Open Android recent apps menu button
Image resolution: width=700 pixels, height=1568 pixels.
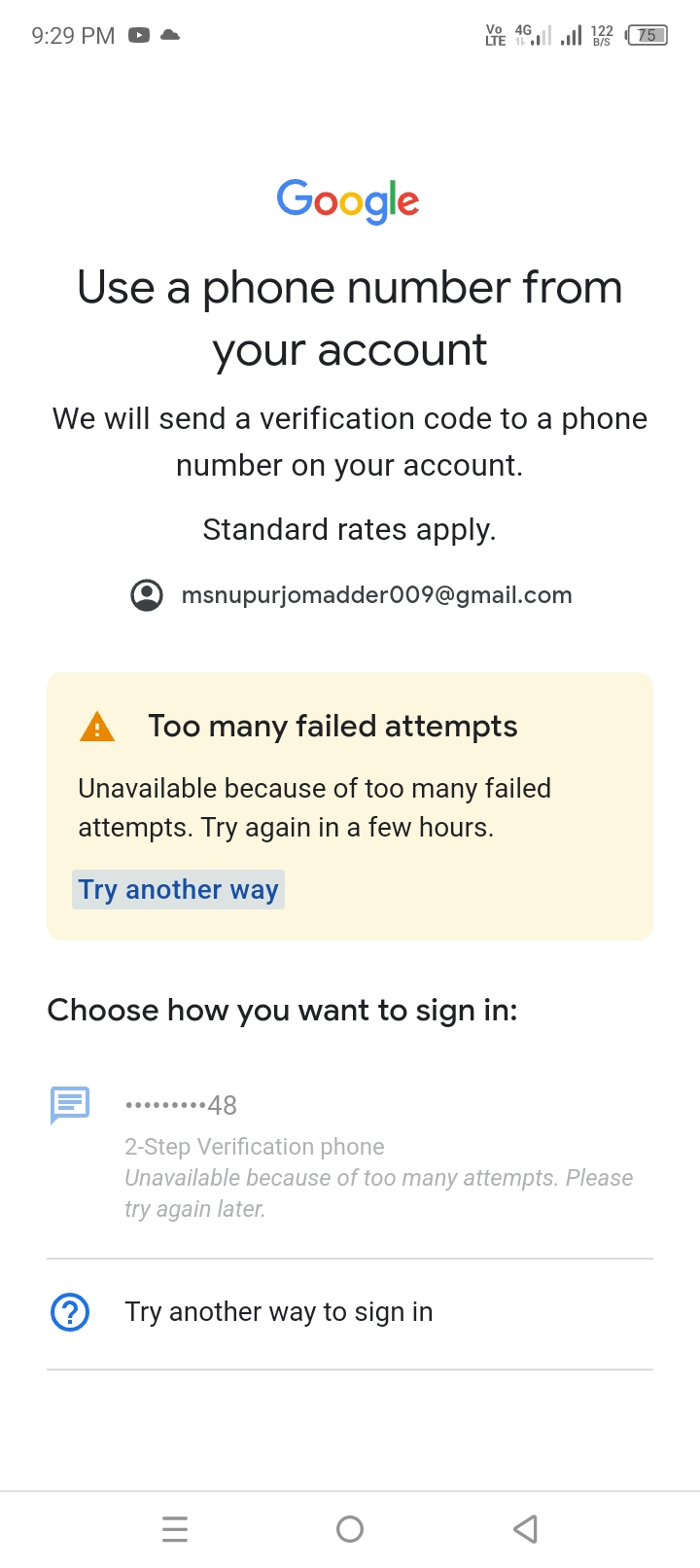pyautogui.click(x=175, y=1529)
